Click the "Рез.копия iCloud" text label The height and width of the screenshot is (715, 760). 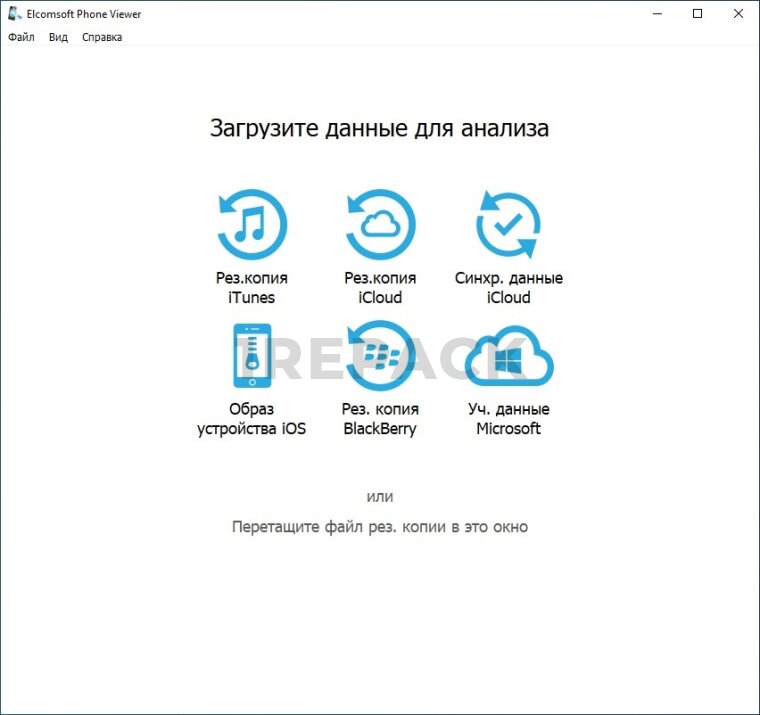point(380,288)
